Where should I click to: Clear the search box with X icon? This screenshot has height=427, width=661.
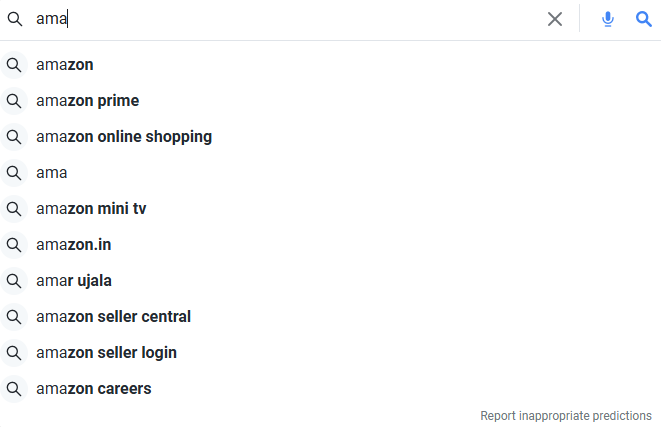pyautogui.click(x=555, y=19)
